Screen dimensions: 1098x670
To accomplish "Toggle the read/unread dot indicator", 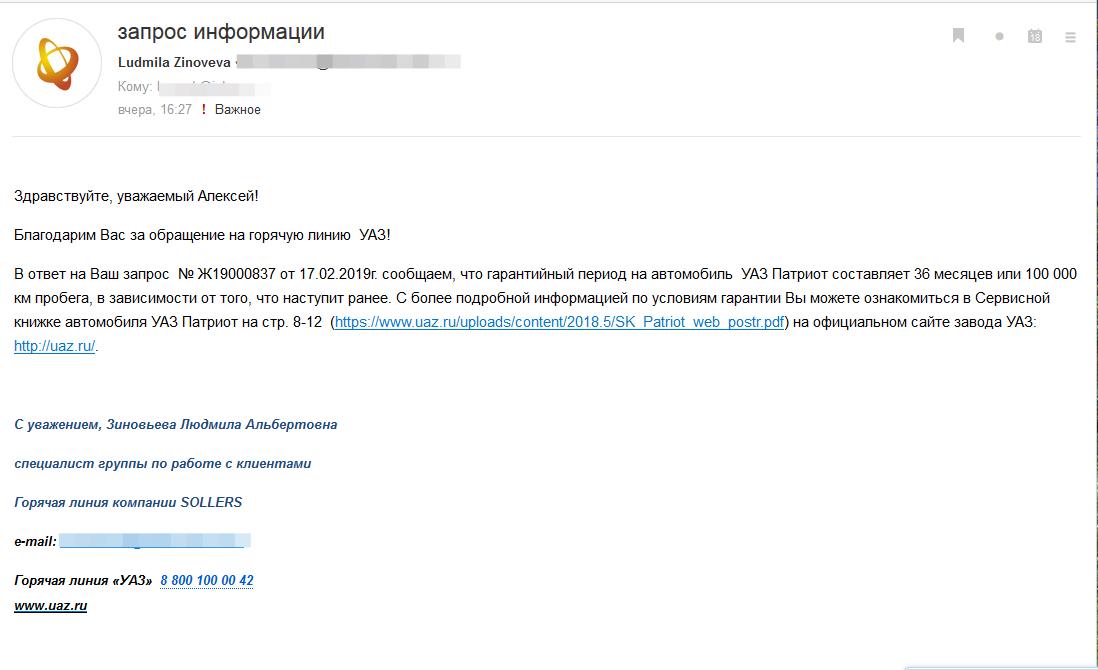I will pos(999,36).
